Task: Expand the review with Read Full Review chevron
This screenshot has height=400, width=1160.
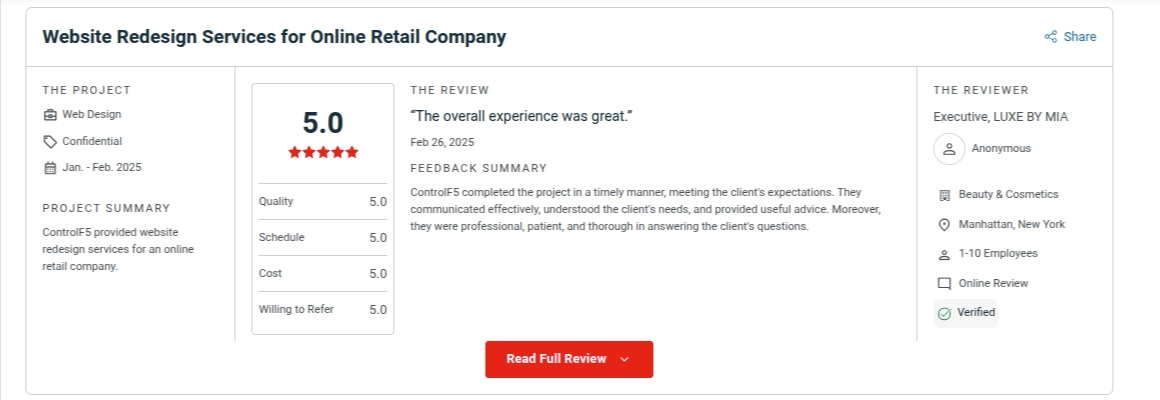Action: (625, 359)
